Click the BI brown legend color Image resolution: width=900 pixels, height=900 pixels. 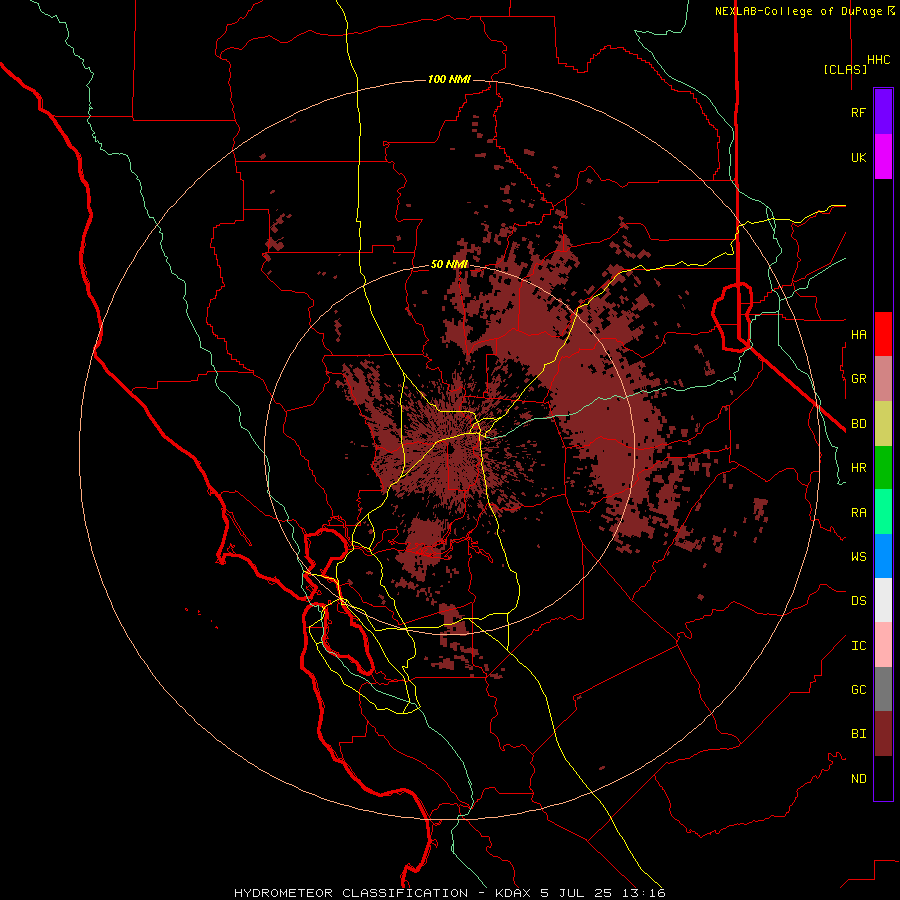coord(883,734)
